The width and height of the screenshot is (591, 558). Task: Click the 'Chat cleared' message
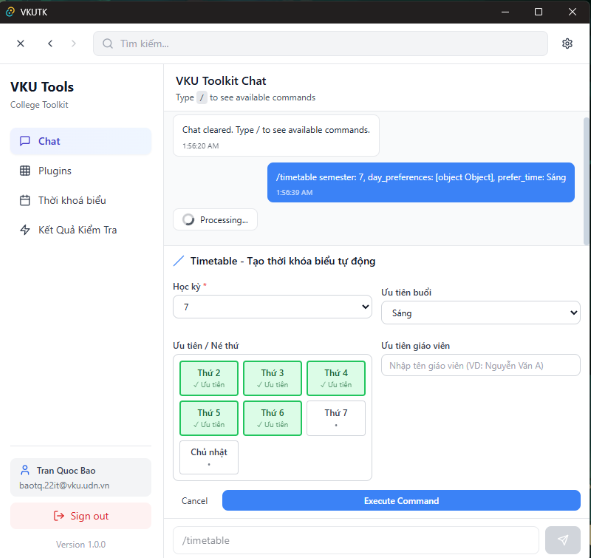pos(276,135)
